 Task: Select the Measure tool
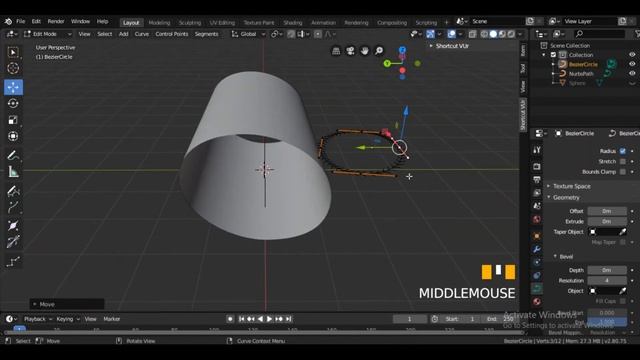[13, 172]
